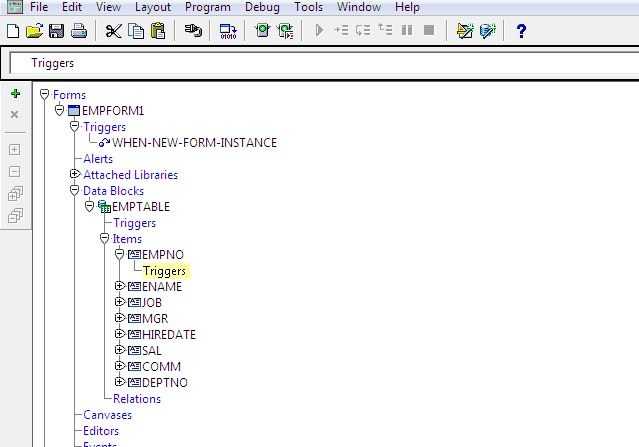
Task: Click the Step Out debug icon
Action: coord(385,30)
